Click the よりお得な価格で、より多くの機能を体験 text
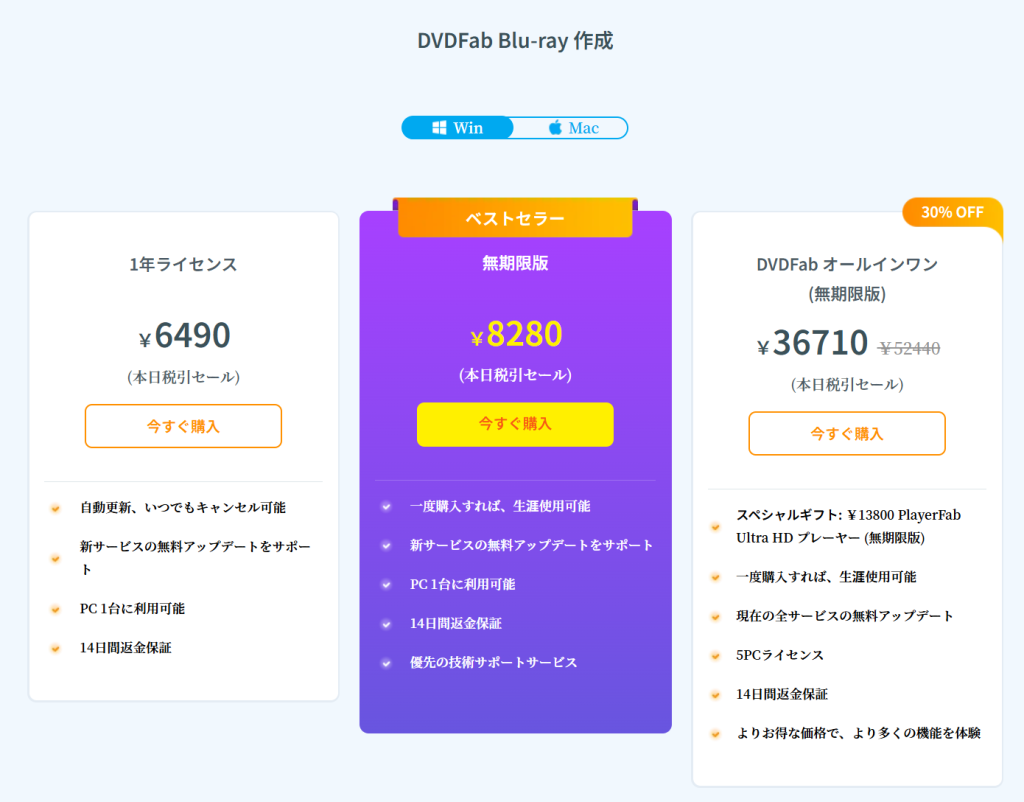1024x802 pixels. click(x=858, y=733)
